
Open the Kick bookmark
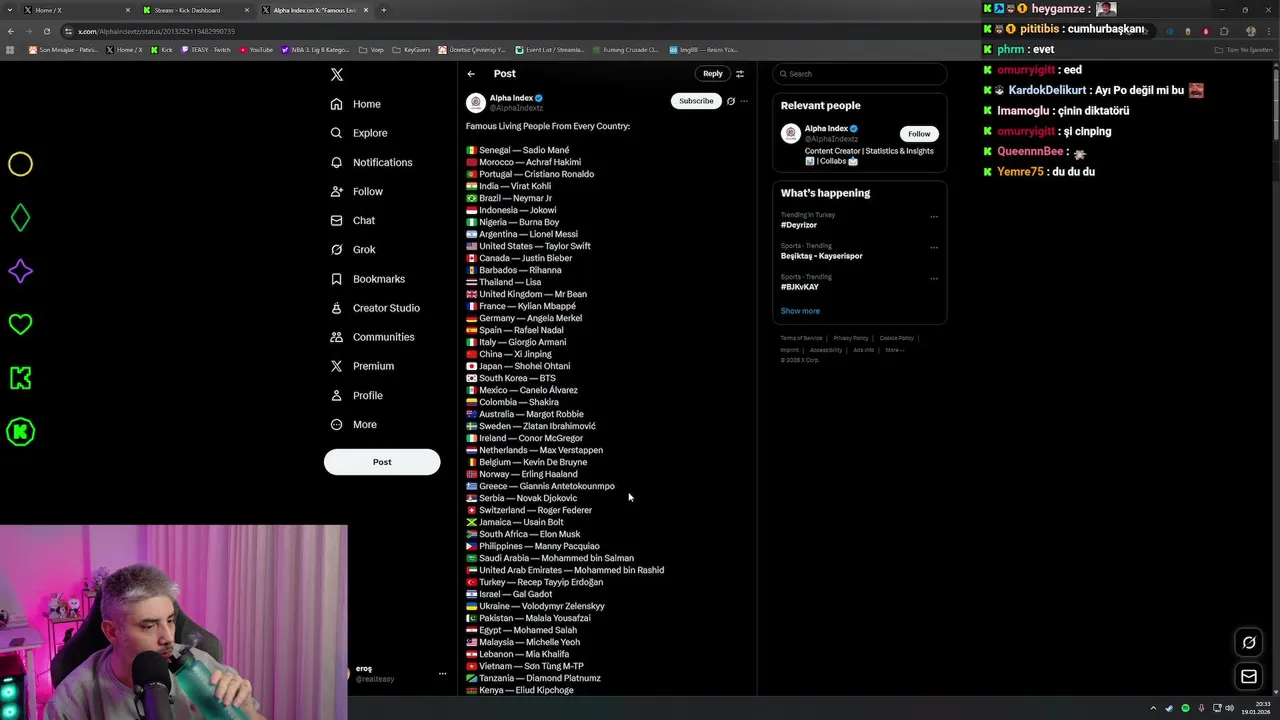coord(162,49)
